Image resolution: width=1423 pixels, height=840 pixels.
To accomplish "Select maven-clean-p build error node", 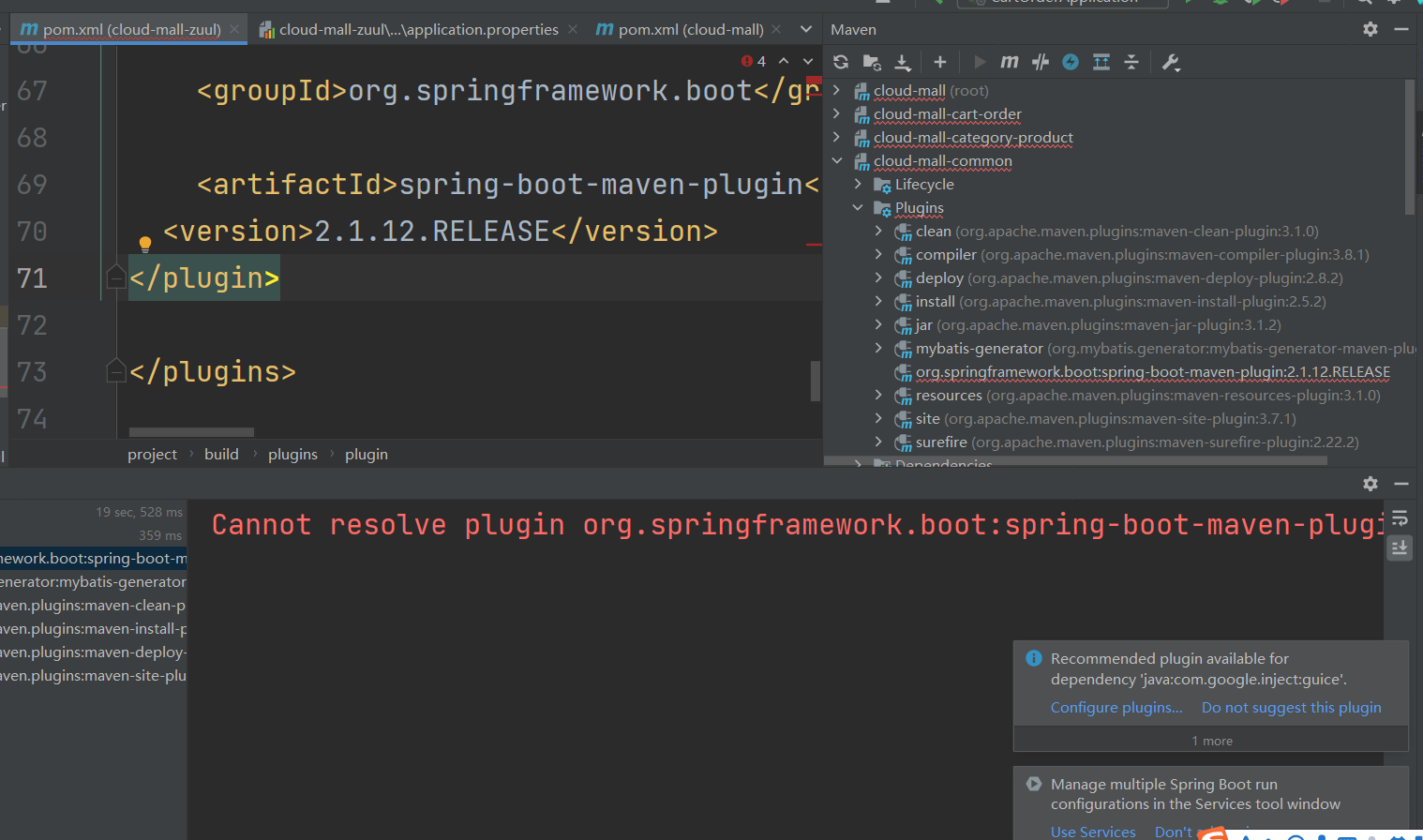I will [94, 606].
